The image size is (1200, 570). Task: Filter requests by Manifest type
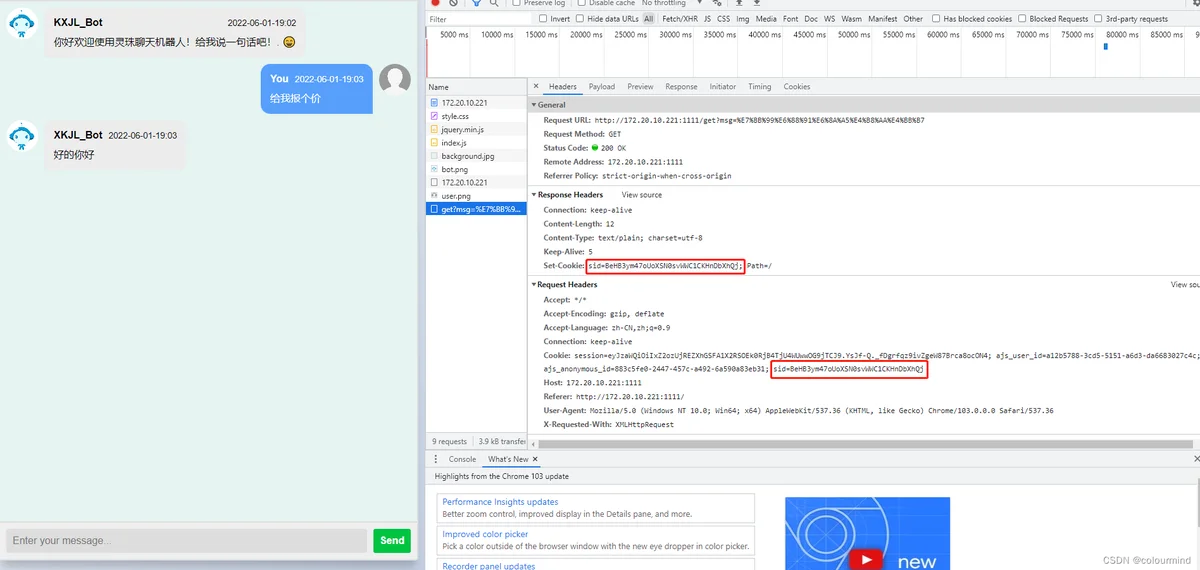click(883, 19)
